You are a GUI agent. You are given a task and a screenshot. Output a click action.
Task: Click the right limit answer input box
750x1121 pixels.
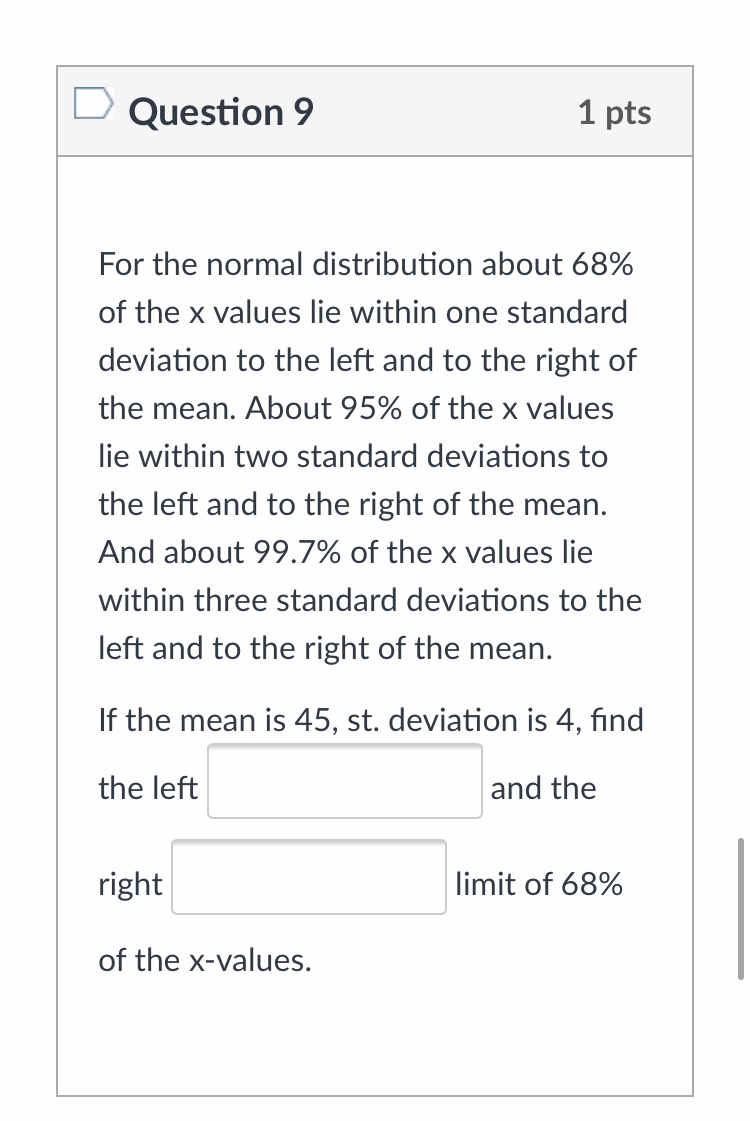click(x=308, y=877)
